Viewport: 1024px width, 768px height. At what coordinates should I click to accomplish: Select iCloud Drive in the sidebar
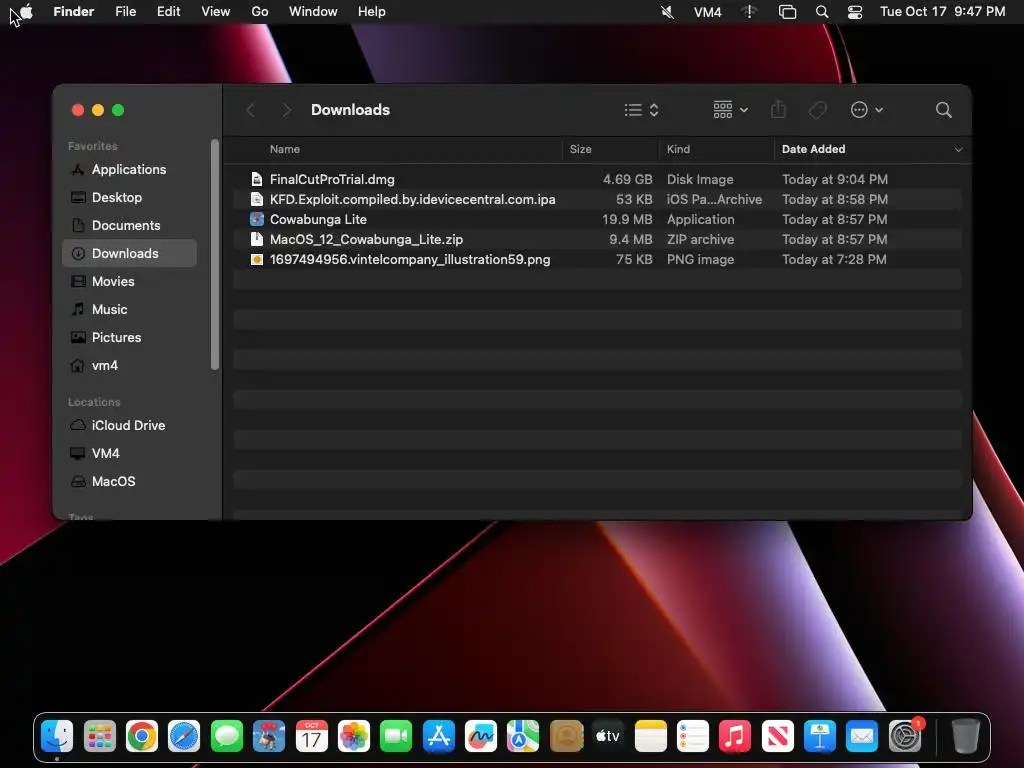pyautogui.click(x=129, y=425)
